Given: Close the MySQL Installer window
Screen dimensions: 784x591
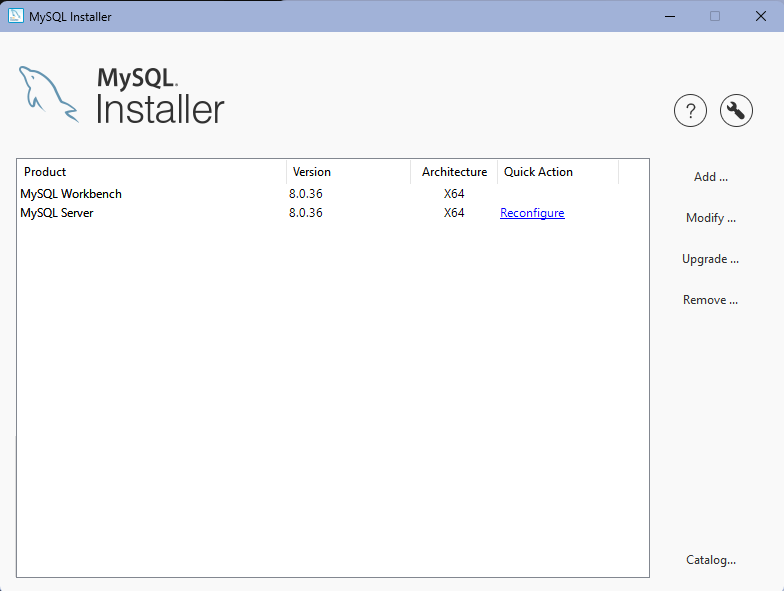Looking at the screenshot, I should point(760,16).
